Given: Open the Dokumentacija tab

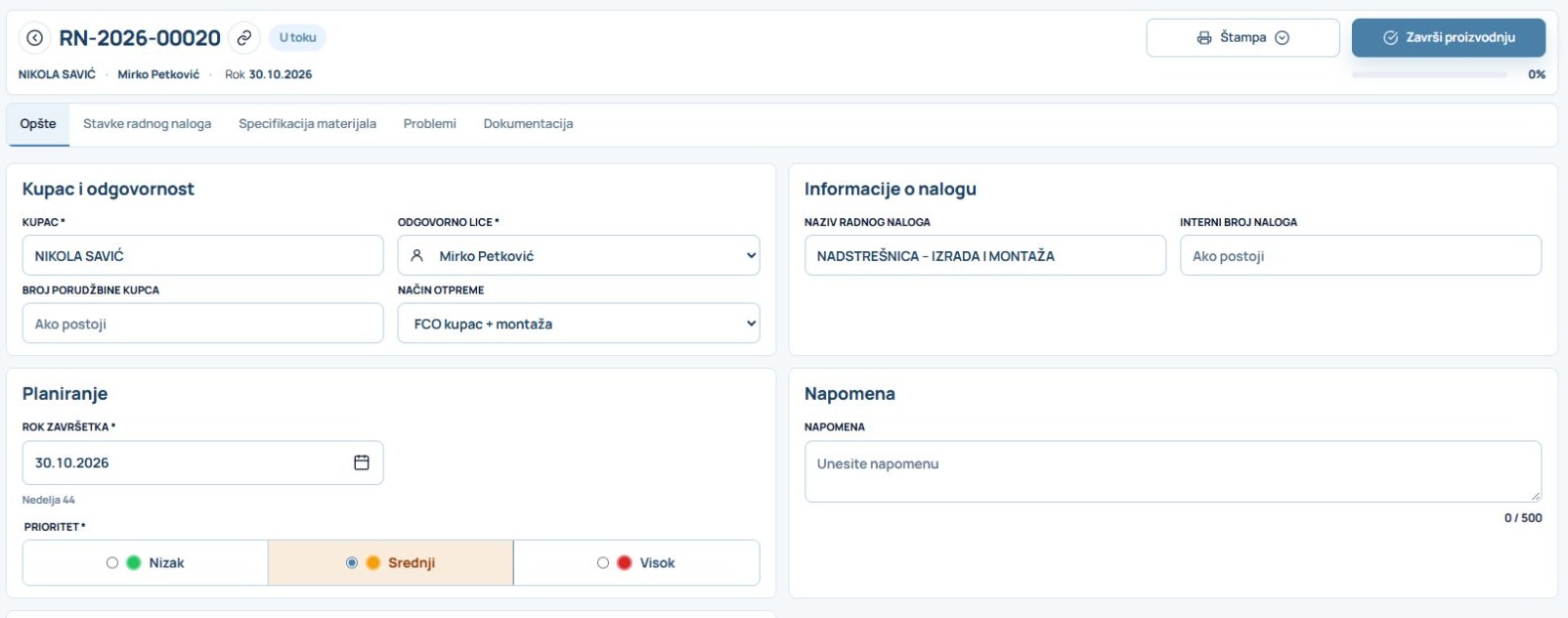Looking at the screenshot, I should (528, 124).
